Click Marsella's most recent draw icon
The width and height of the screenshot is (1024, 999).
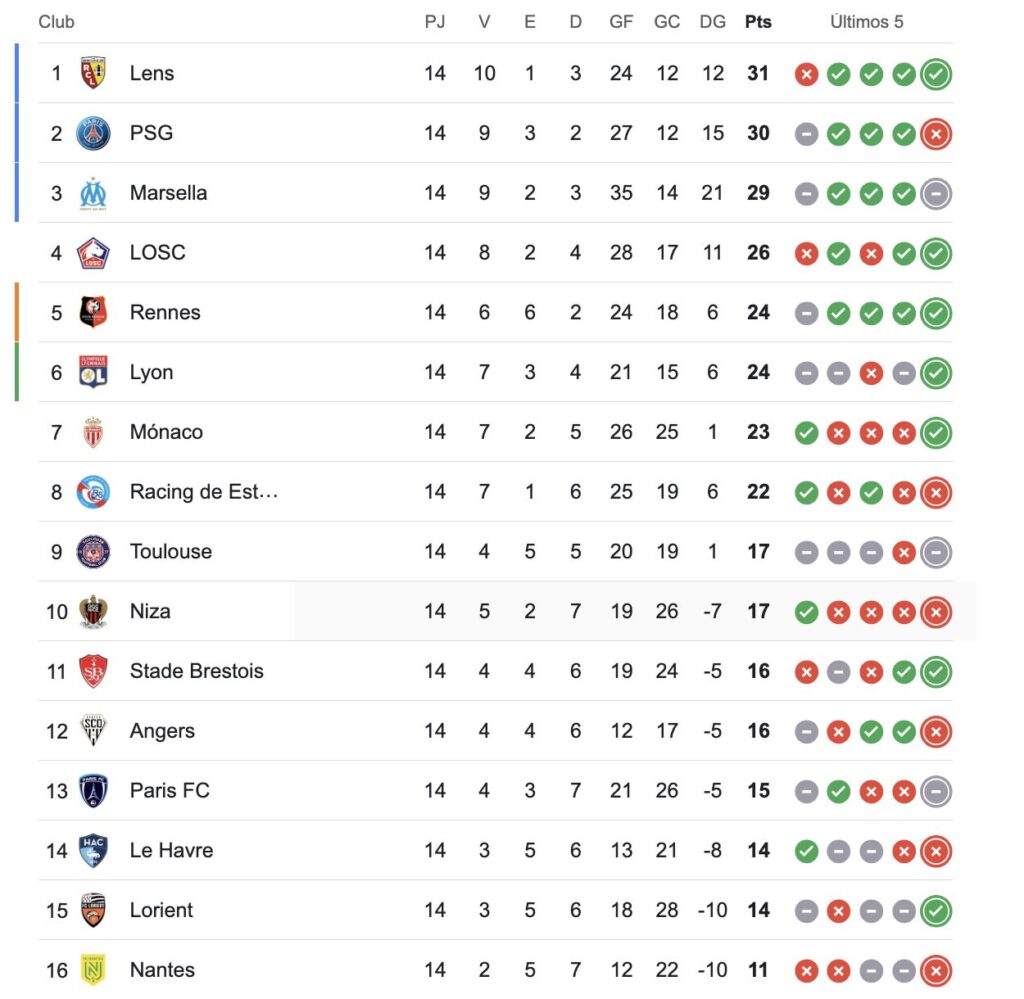(936, 194)
